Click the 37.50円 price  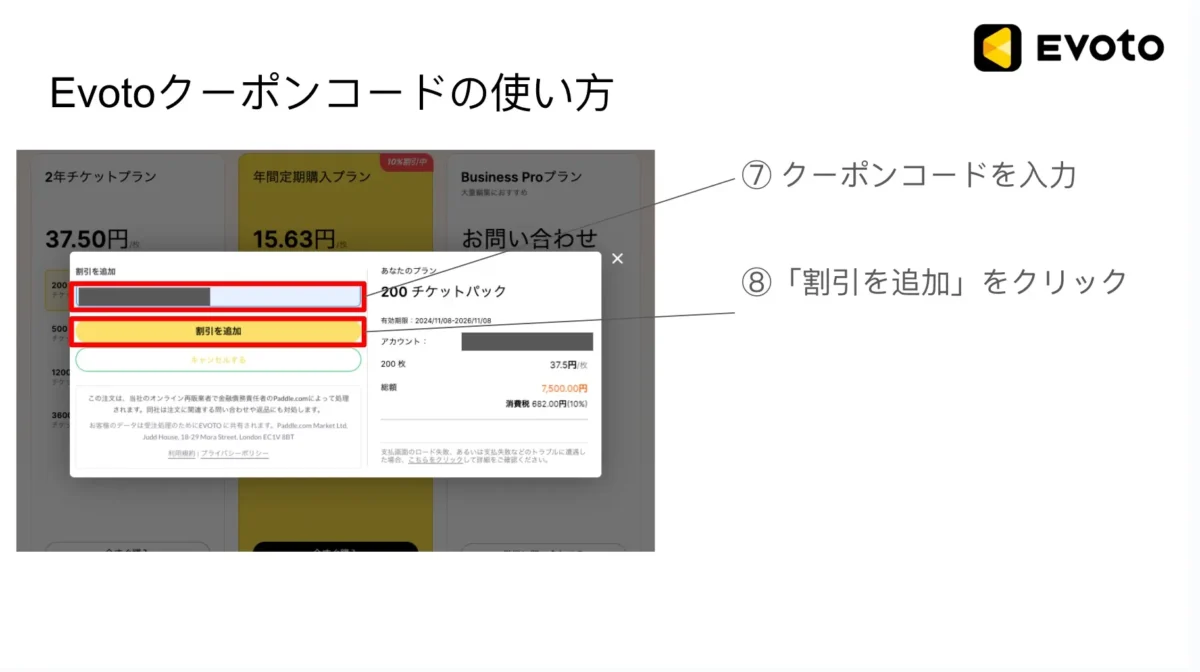(87, 240)
